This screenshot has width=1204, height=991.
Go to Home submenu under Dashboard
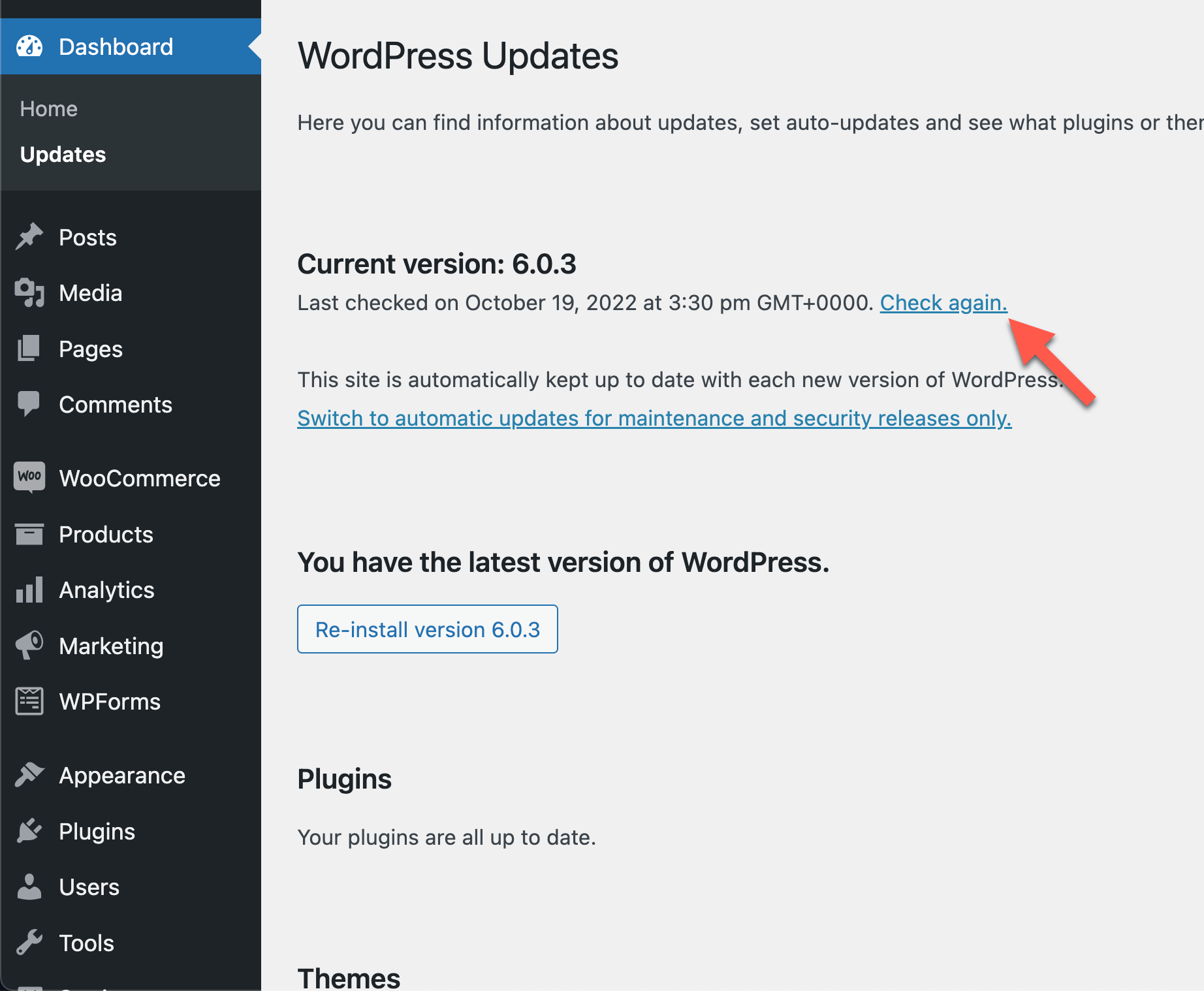(49, 108)
